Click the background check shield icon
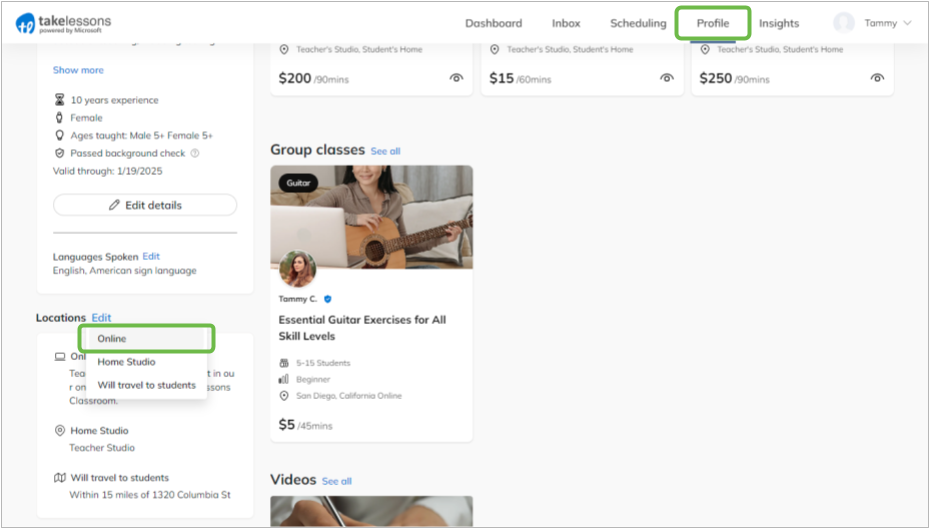This screenshot has width=930, height=529. pyautogui.click(x=59, y=153)
